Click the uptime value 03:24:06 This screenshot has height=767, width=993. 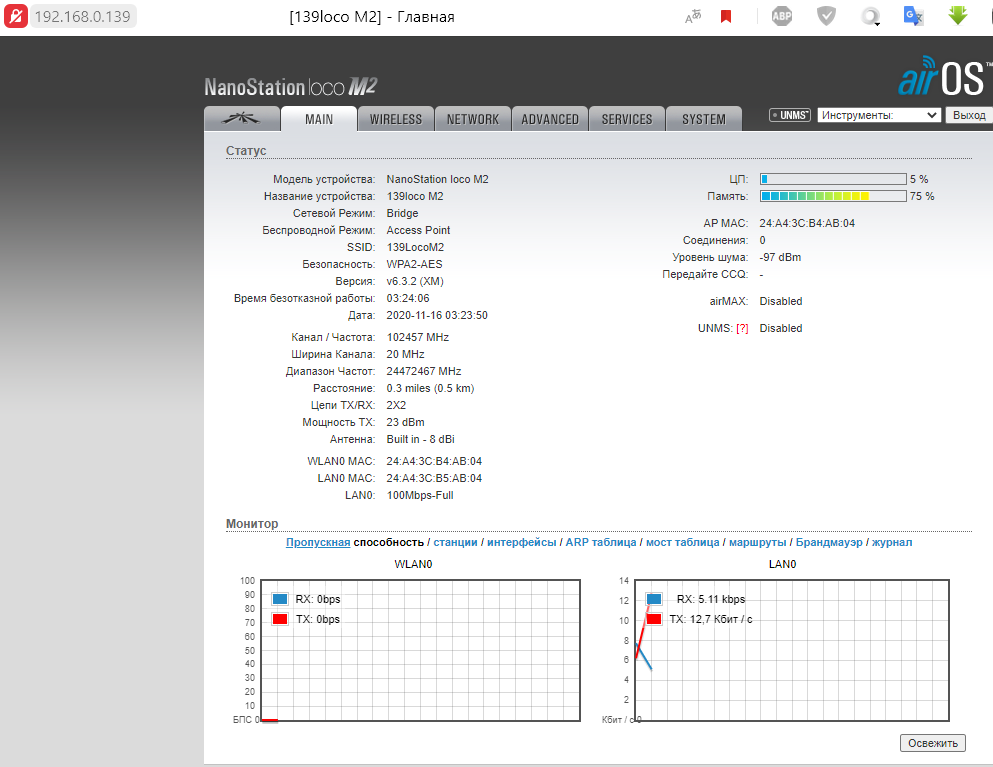coord(408,298)
